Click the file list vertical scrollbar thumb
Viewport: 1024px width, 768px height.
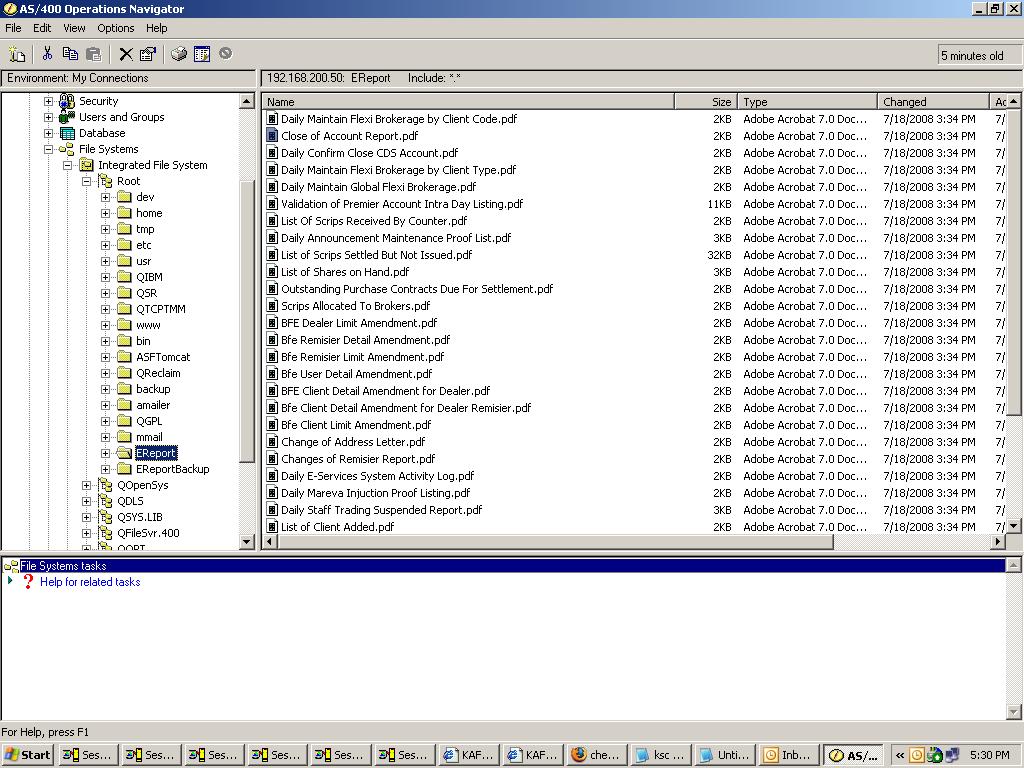point(1014,261)
